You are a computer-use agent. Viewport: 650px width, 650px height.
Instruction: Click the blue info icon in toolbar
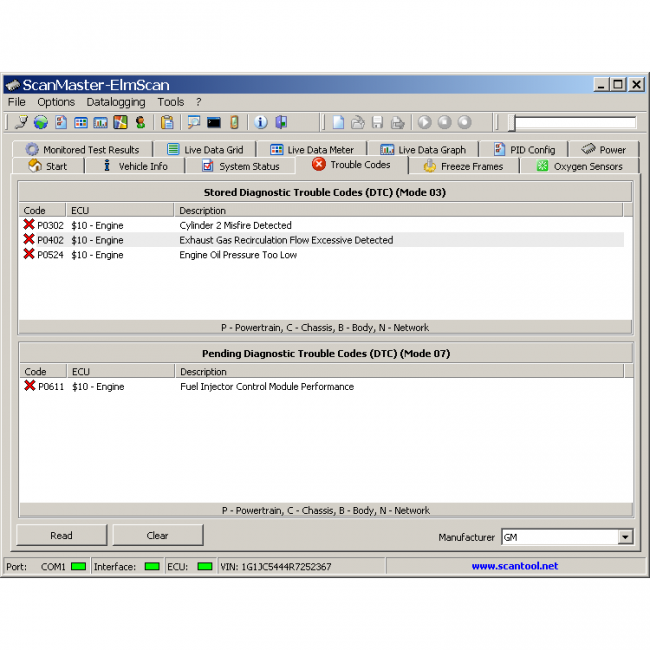[260, 122]
